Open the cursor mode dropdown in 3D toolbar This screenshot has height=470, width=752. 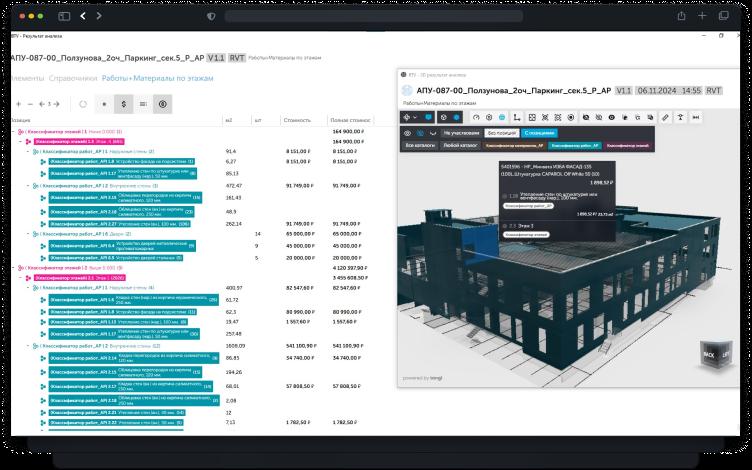[412, 117]
